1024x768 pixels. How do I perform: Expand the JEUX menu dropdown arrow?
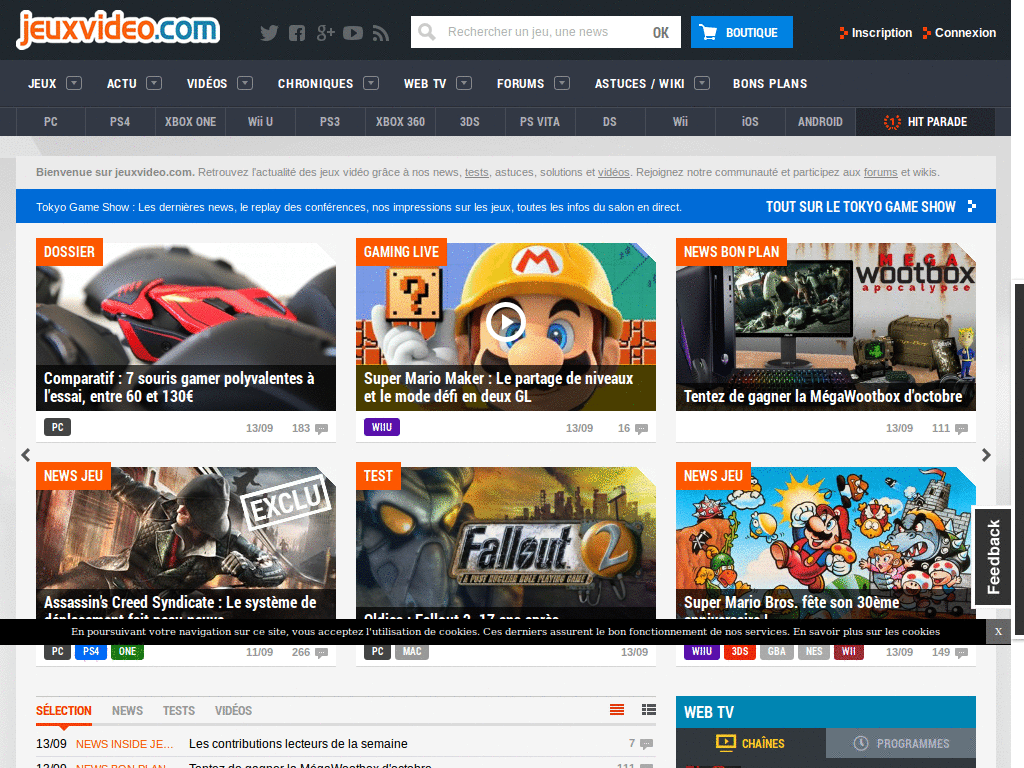74,83
